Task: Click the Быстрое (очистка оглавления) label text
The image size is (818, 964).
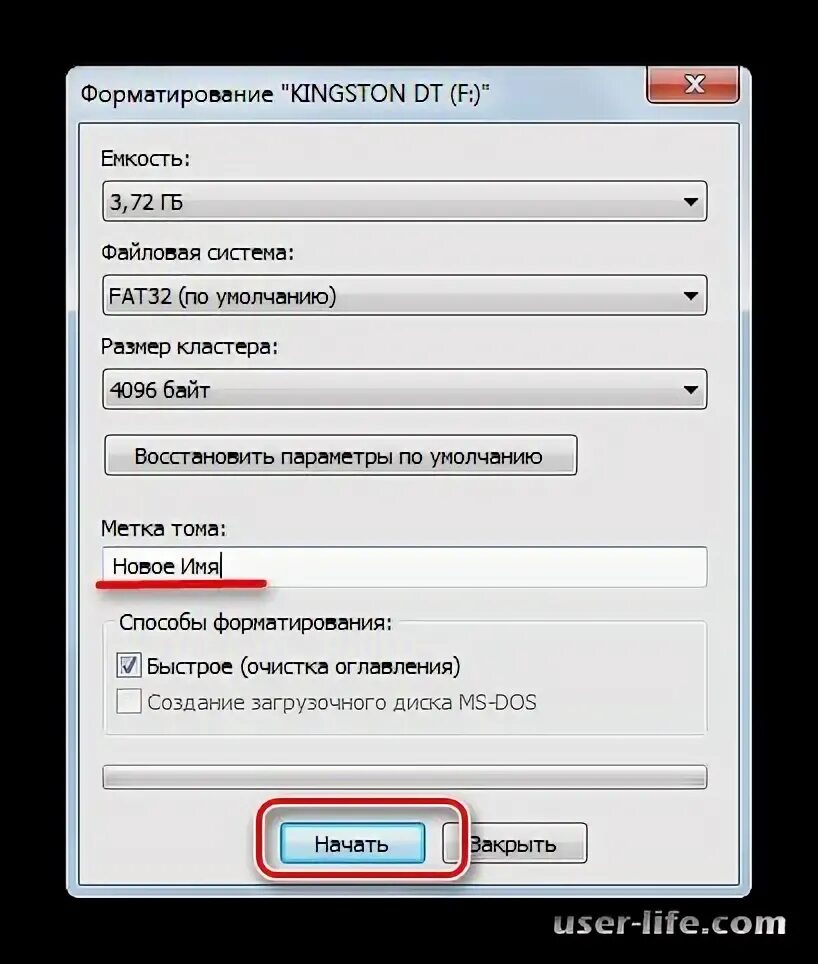Action: click(304, 666)
